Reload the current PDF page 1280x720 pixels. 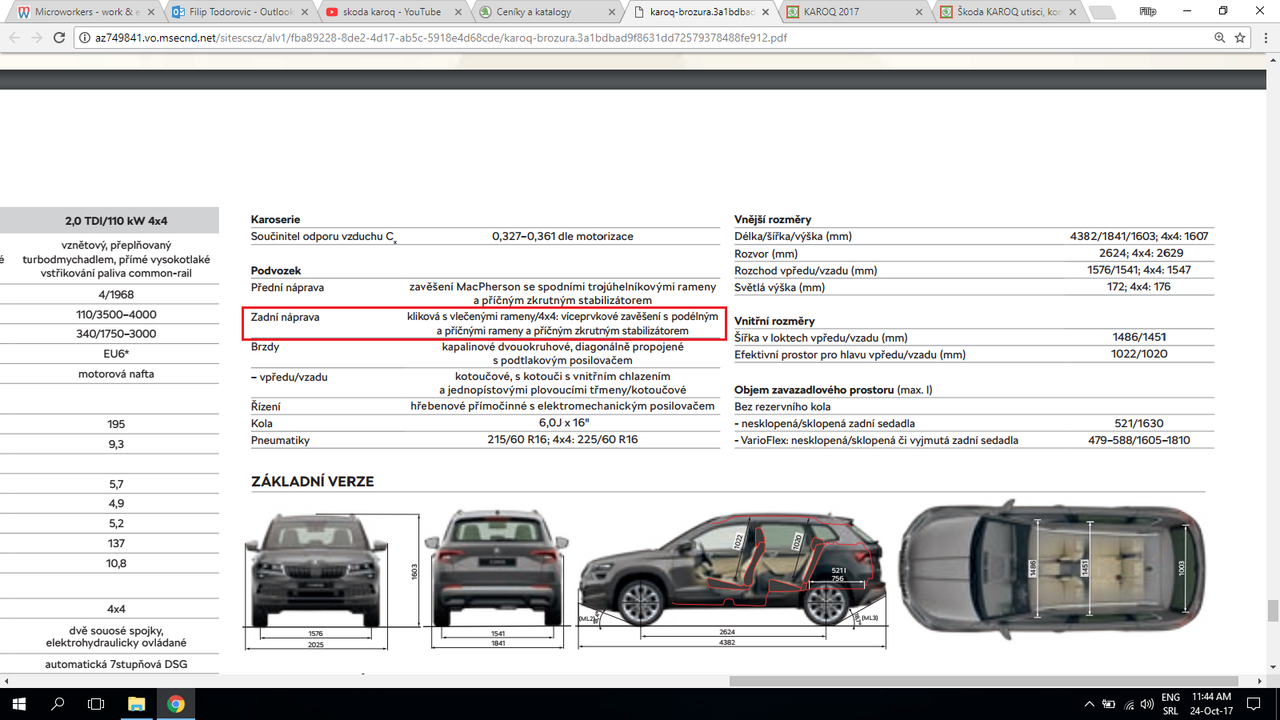61,37
